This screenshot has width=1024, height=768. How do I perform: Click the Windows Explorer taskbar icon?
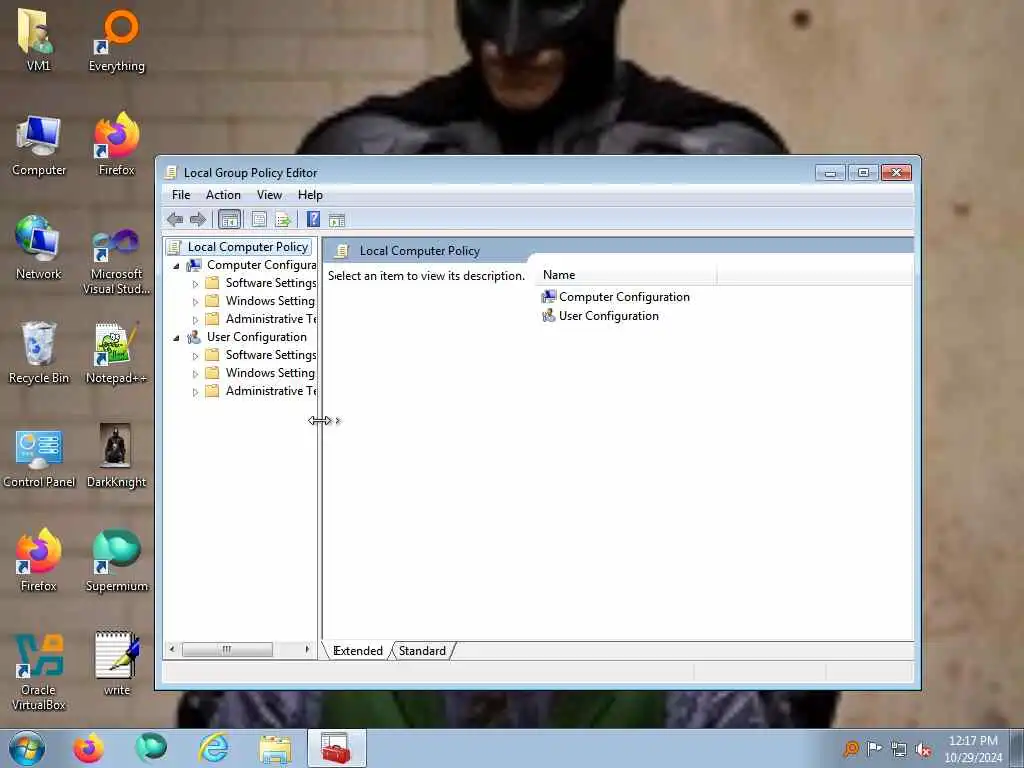point(276,748)
